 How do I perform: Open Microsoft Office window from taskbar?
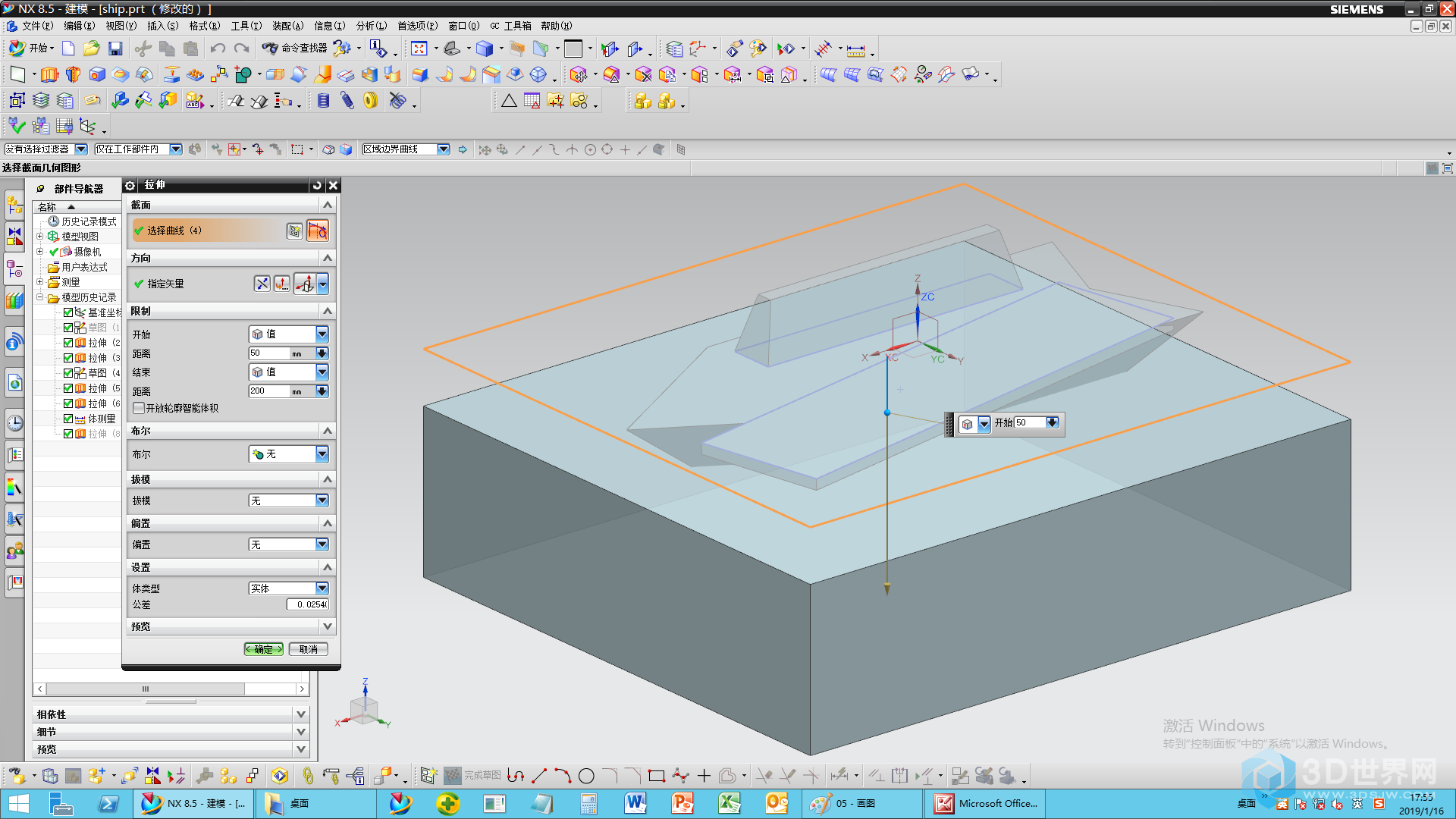(x=984, y=803)
